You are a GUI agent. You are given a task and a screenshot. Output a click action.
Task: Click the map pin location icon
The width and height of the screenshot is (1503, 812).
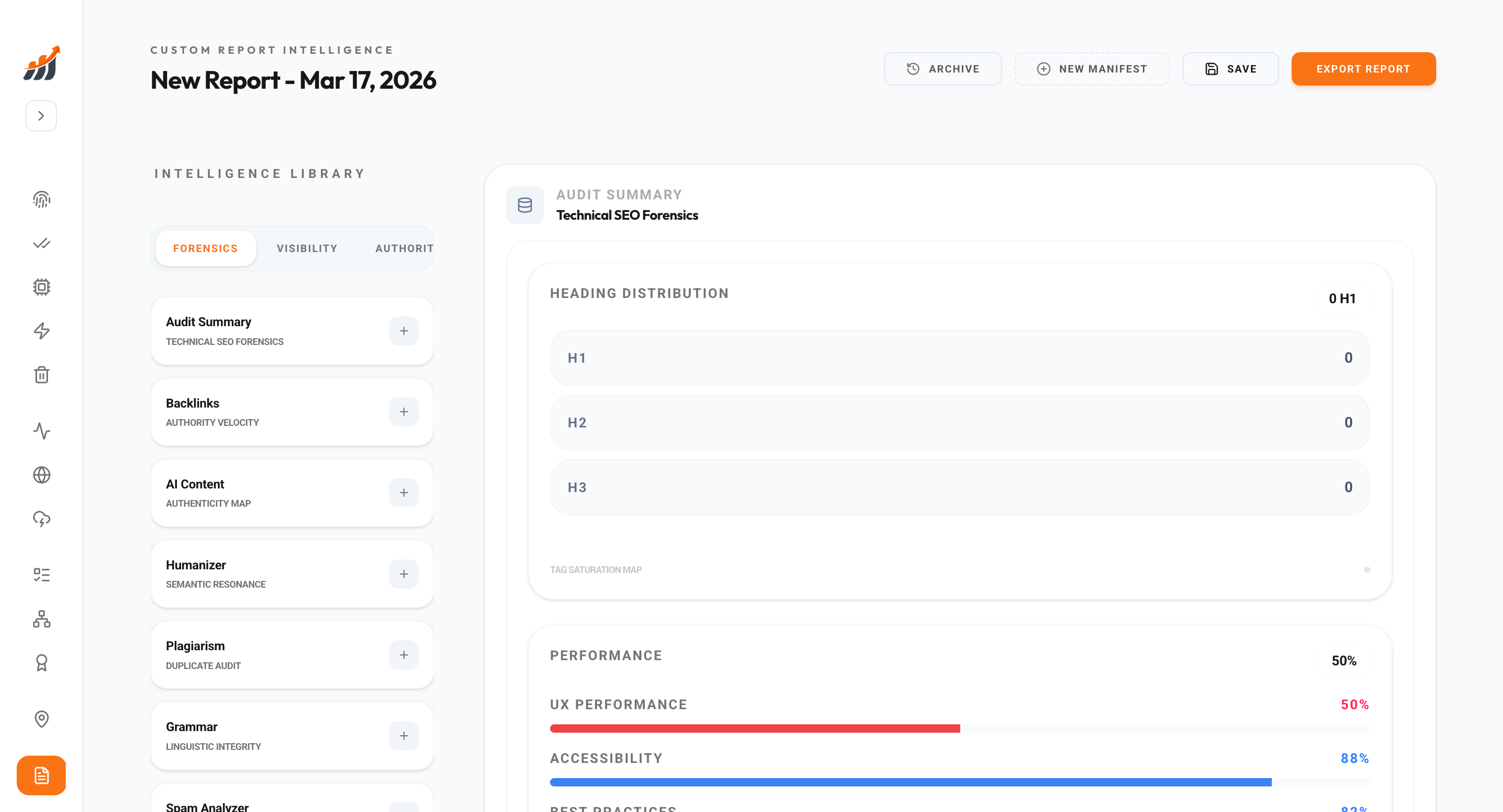(x=41, y=719)
